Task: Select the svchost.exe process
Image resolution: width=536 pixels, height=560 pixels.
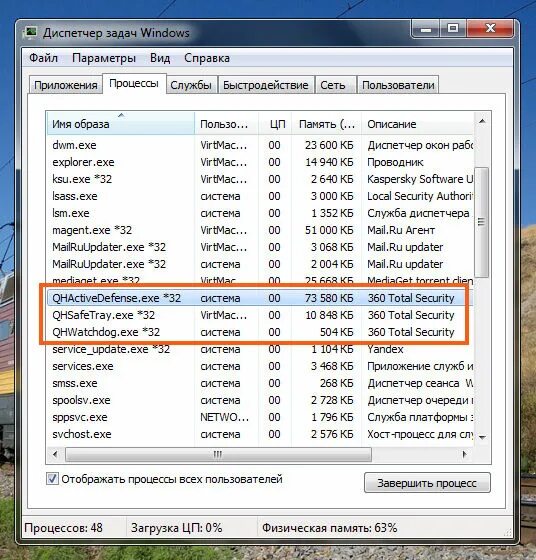Action: pyautogui.click(x=260, y=434)
